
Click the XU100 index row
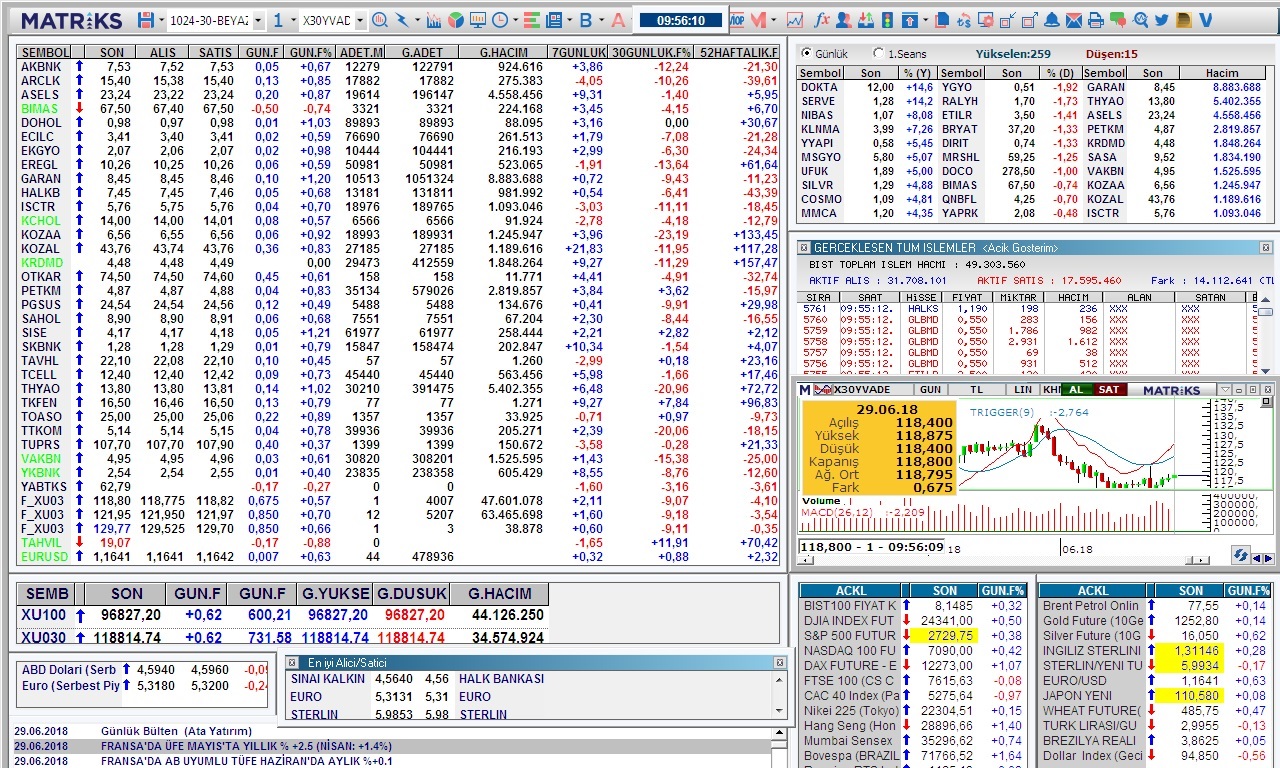coord(283,615)
